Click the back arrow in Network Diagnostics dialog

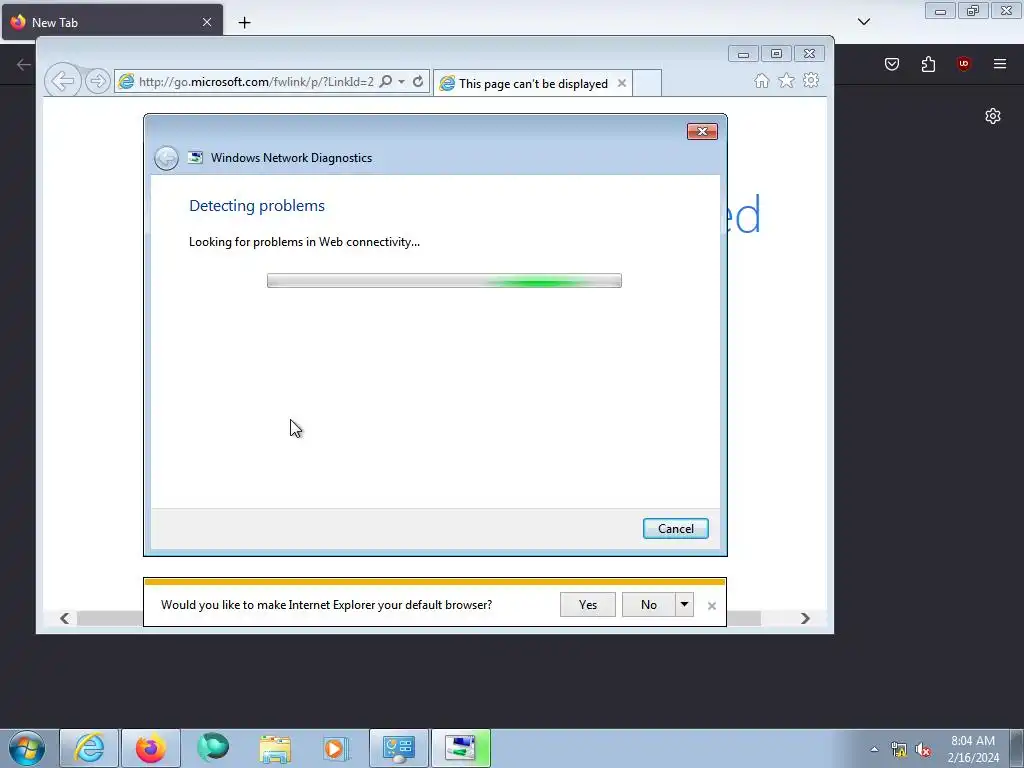pyautogui.click(x=167, y=158)
